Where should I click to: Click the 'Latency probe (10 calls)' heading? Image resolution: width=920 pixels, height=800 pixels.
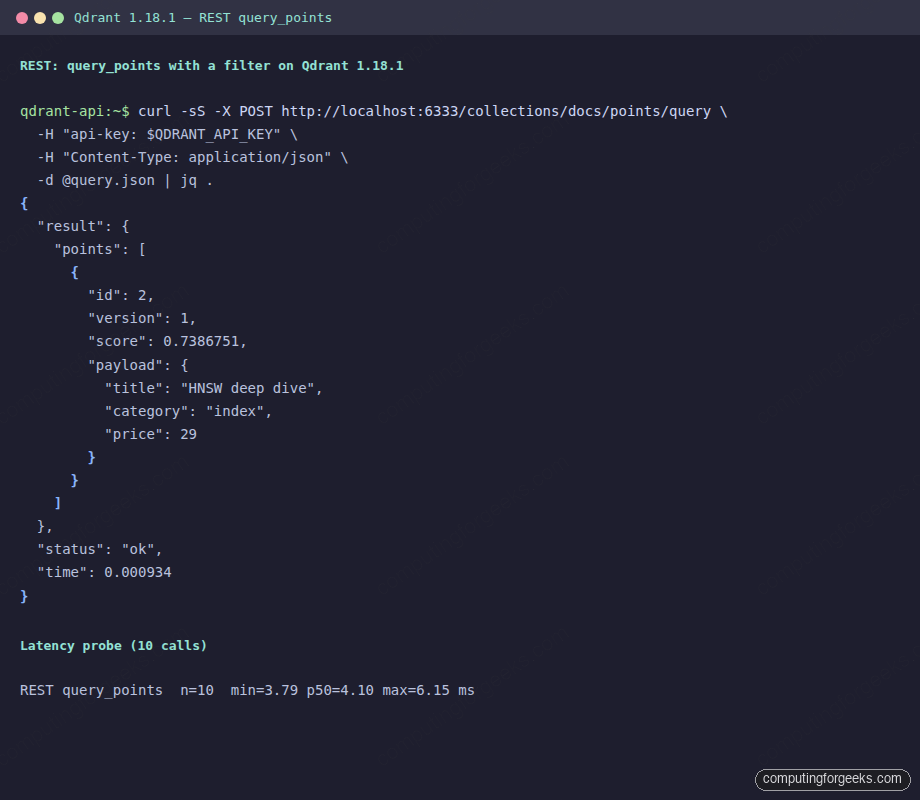coord(113,646)
